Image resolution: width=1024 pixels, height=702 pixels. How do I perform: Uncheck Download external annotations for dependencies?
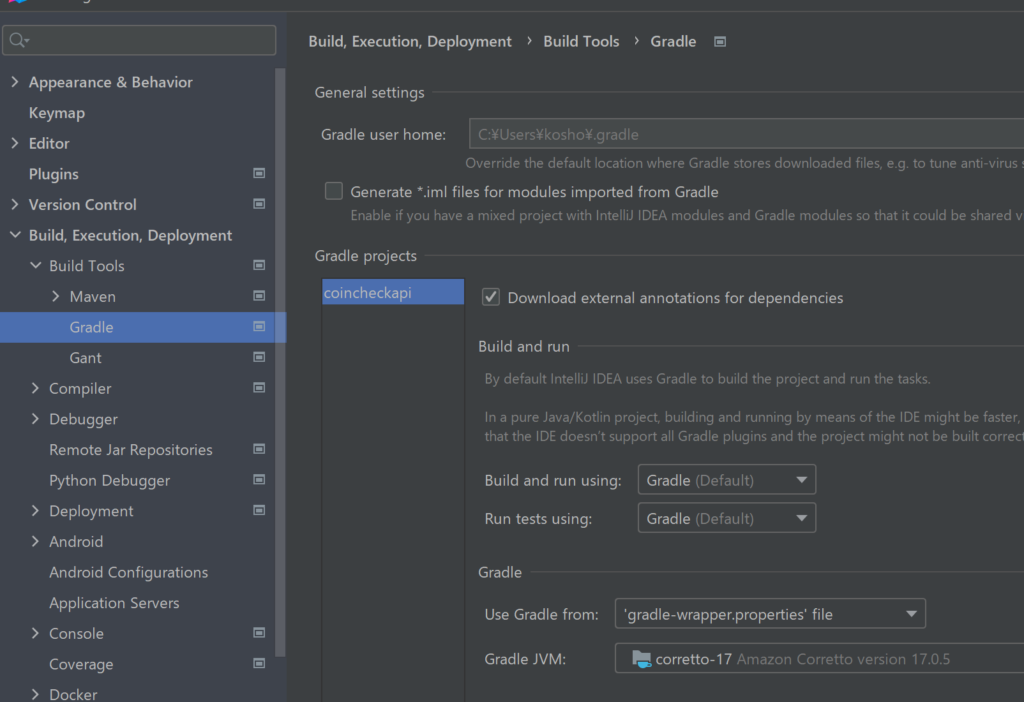(x=491, y=297)
